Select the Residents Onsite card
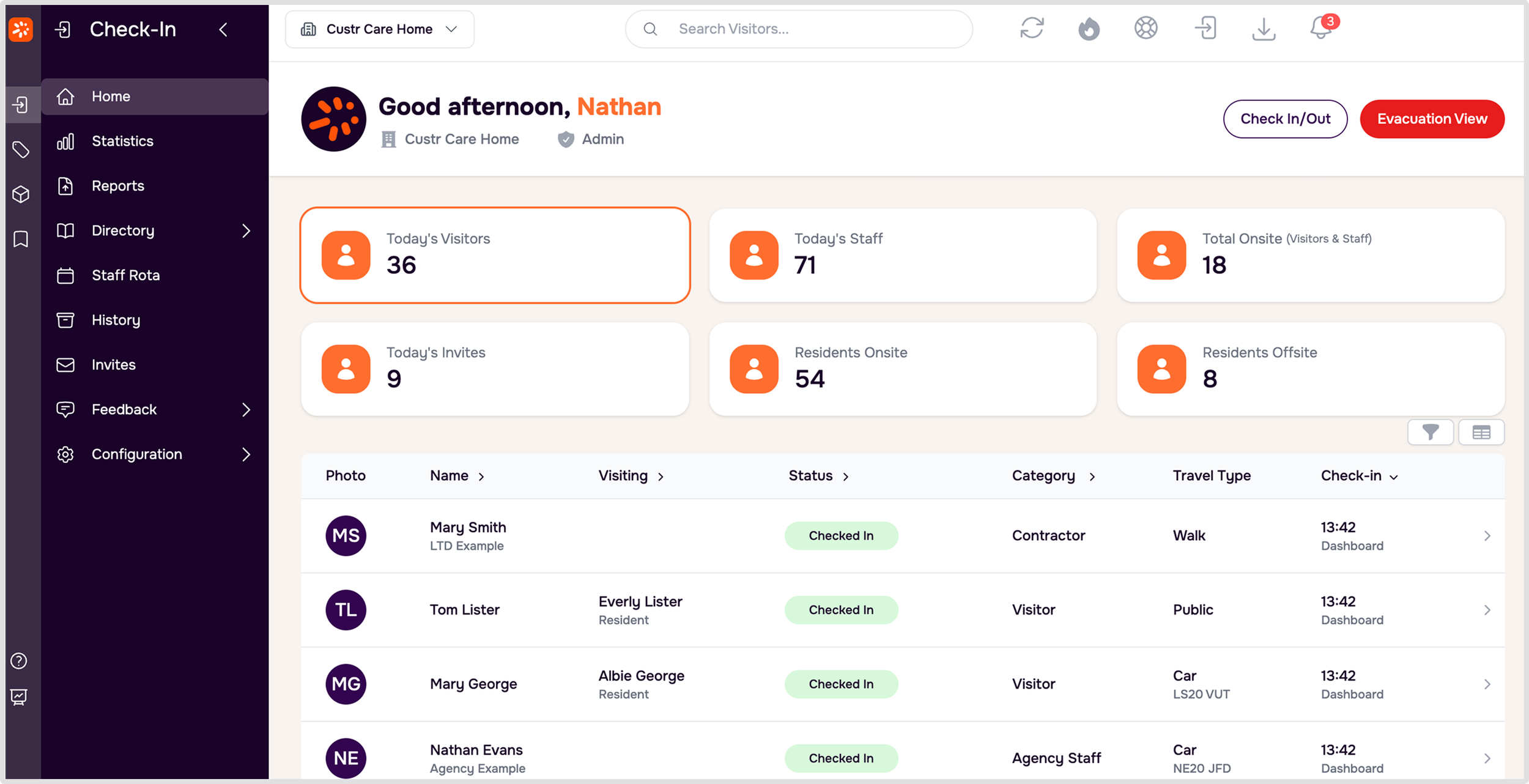1529x784 pixels. coord(903,369)
